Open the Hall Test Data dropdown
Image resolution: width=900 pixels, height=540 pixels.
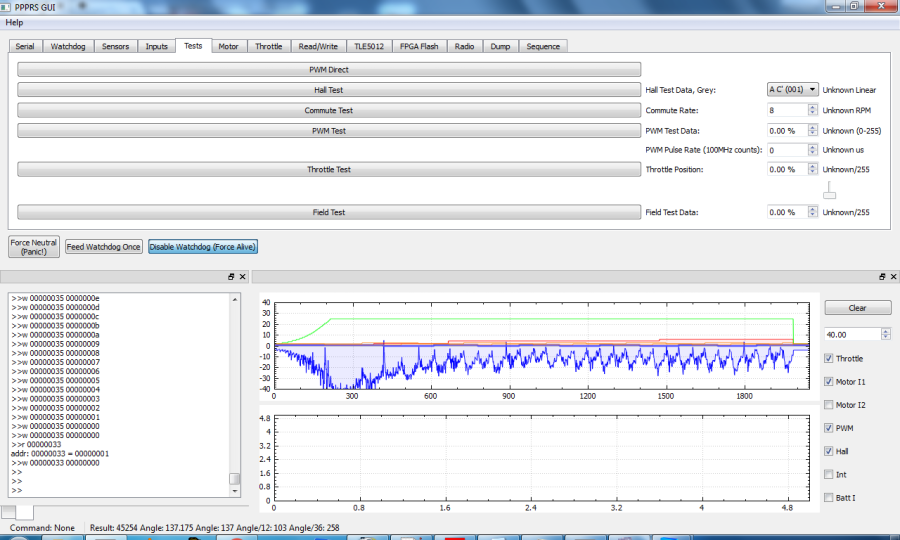[793, 90]
